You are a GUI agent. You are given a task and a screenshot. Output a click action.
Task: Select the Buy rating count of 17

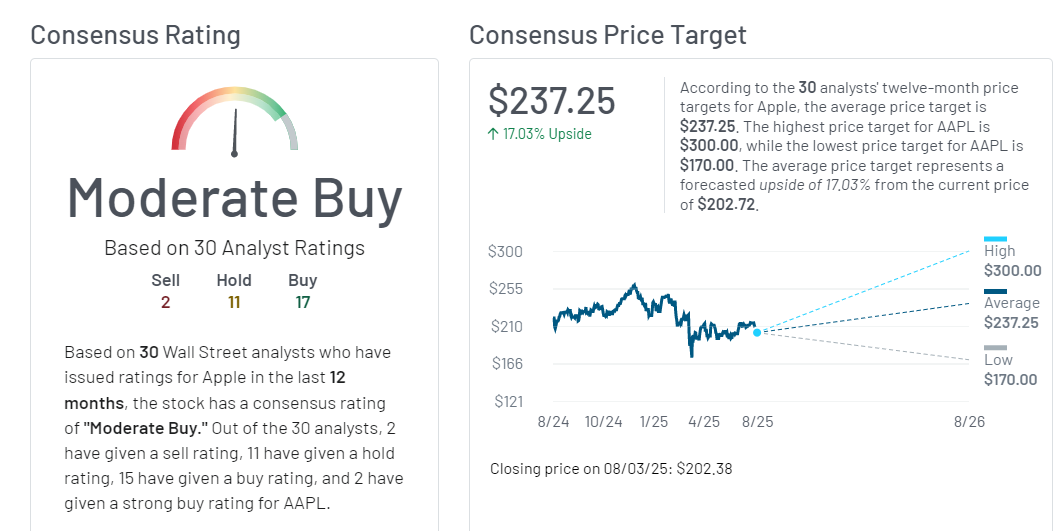tap(303, 301)
